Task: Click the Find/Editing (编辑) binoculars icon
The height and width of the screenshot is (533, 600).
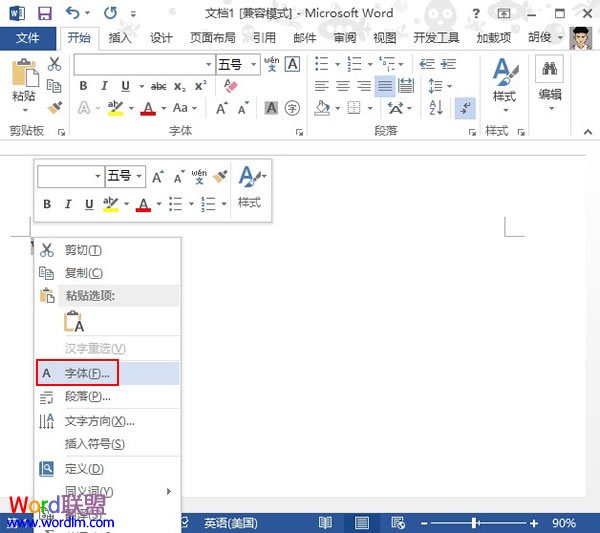Action: [x=549, y=80]
